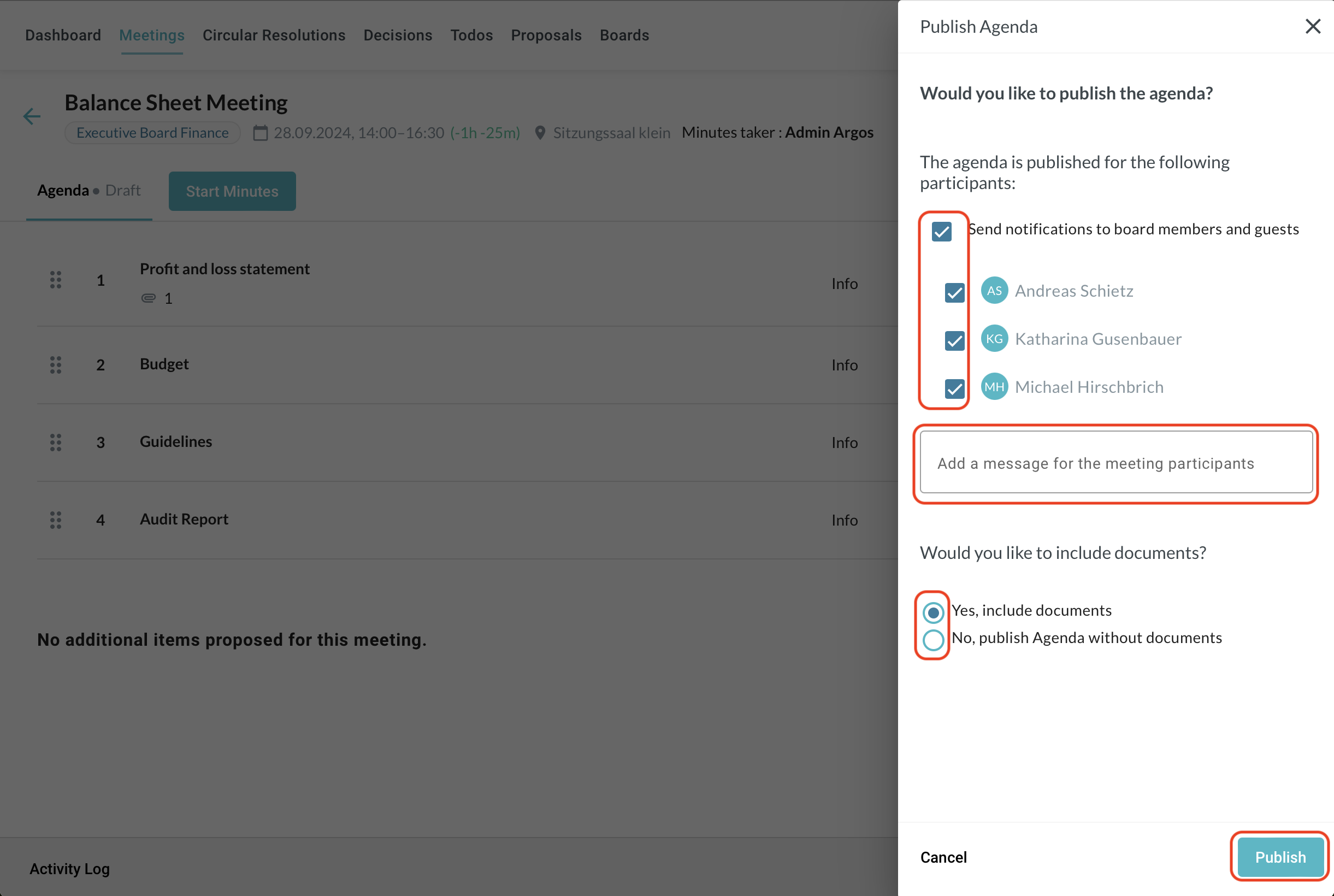Click Cancel in the Publish Agenda panel

point(943,857)
